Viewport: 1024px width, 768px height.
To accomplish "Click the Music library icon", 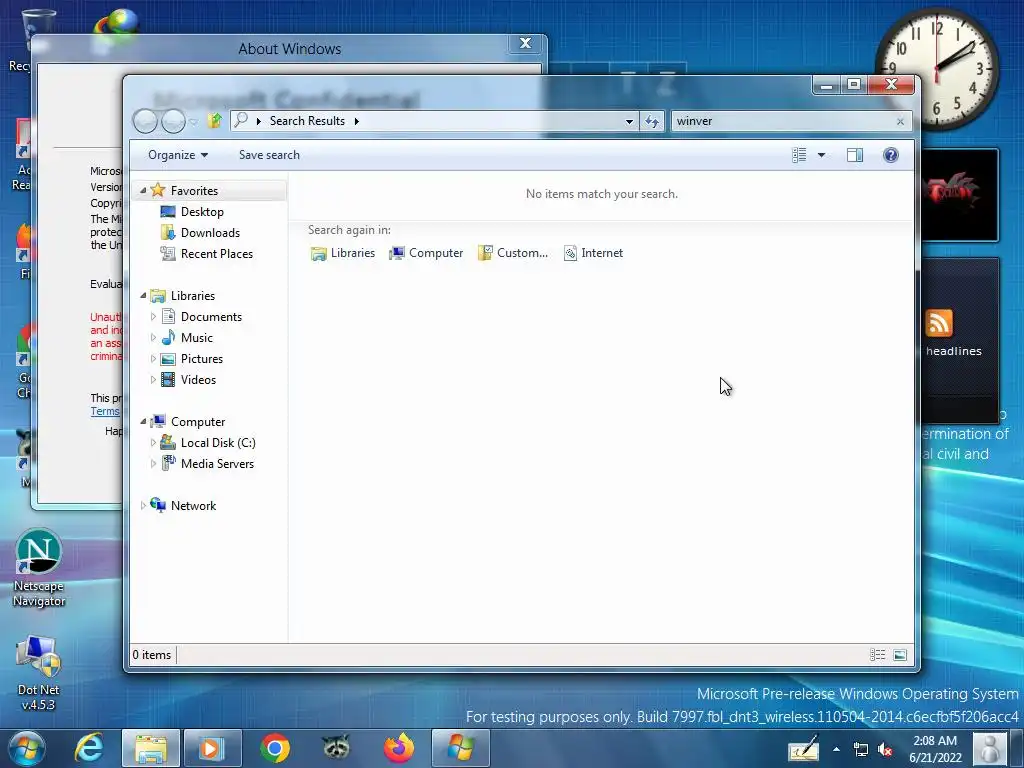I will coord(168,338).
